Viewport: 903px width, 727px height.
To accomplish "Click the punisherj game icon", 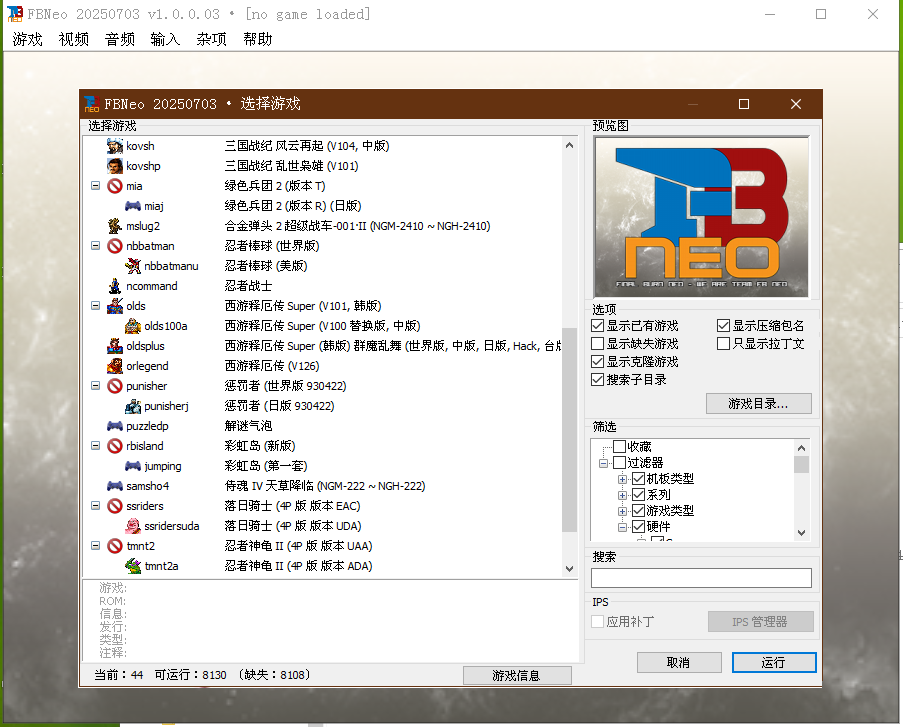I will pyautogui.click(x=133, y=406).
